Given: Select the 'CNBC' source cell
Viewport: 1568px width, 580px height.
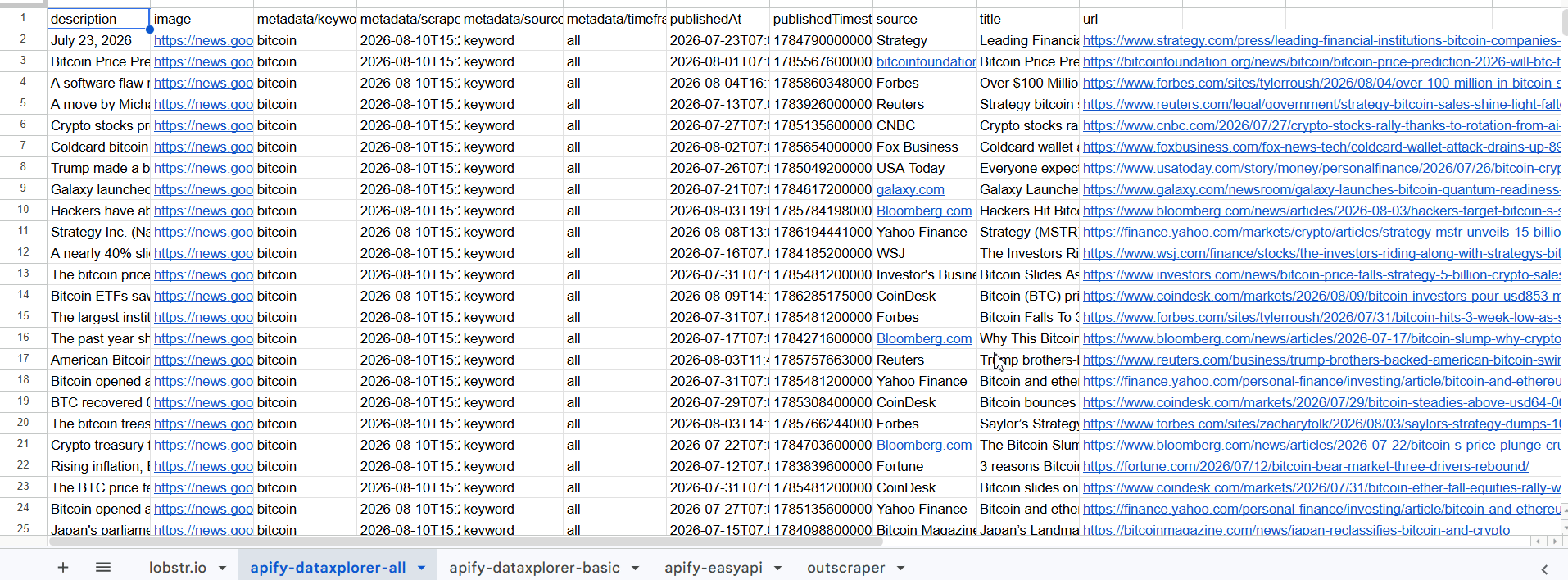Looking at the screenshot, I should 924,125.
